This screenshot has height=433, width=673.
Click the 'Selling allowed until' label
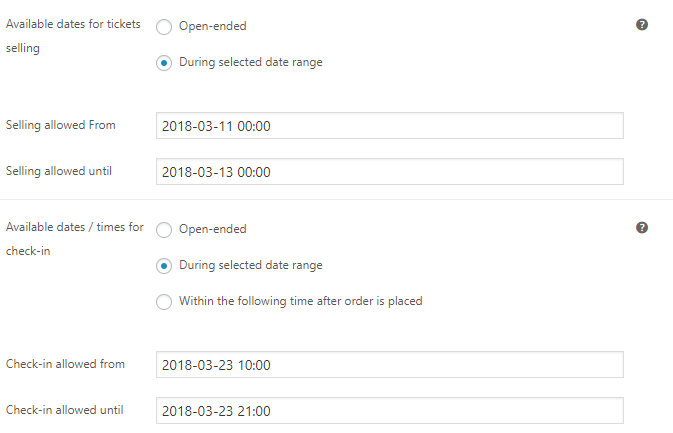59,171
